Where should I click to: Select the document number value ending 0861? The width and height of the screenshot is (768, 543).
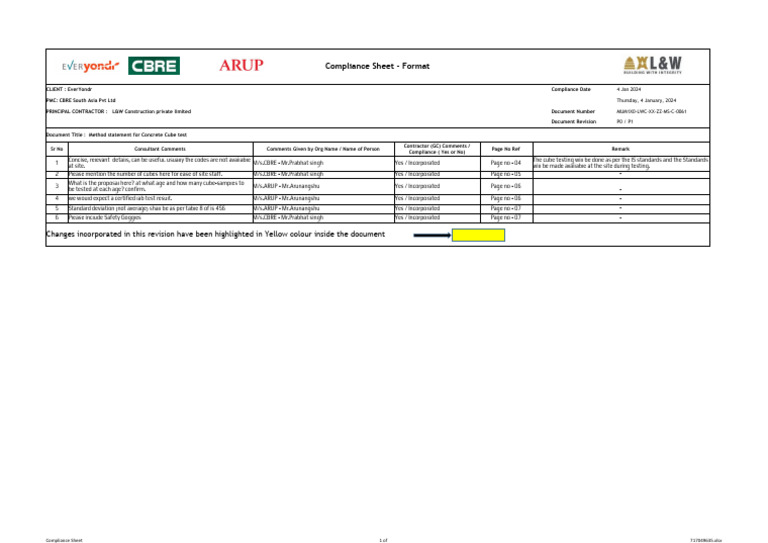point(651,111)
